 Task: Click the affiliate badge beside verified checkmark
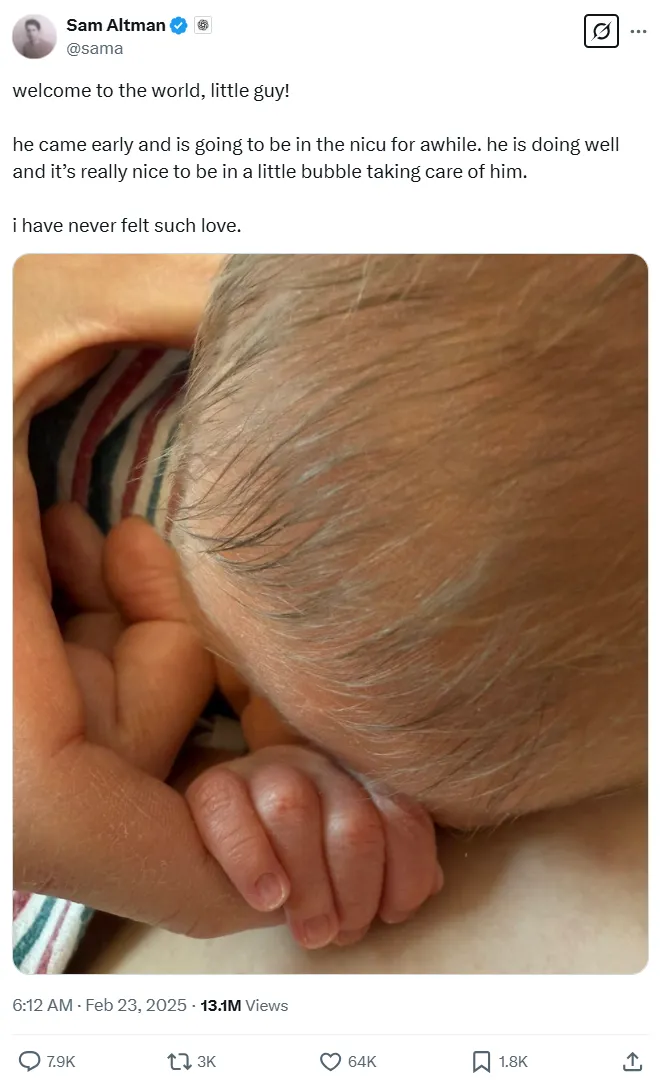click(x=203, y=26)
